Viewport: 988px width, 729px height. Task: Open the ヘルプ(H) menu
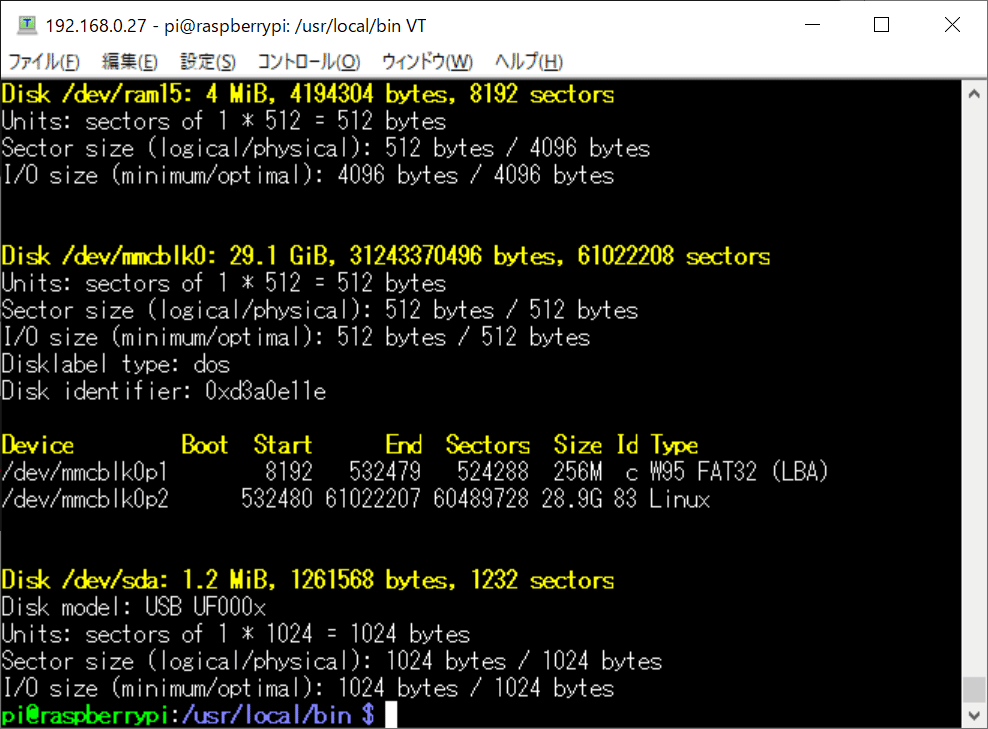[529, 62]
